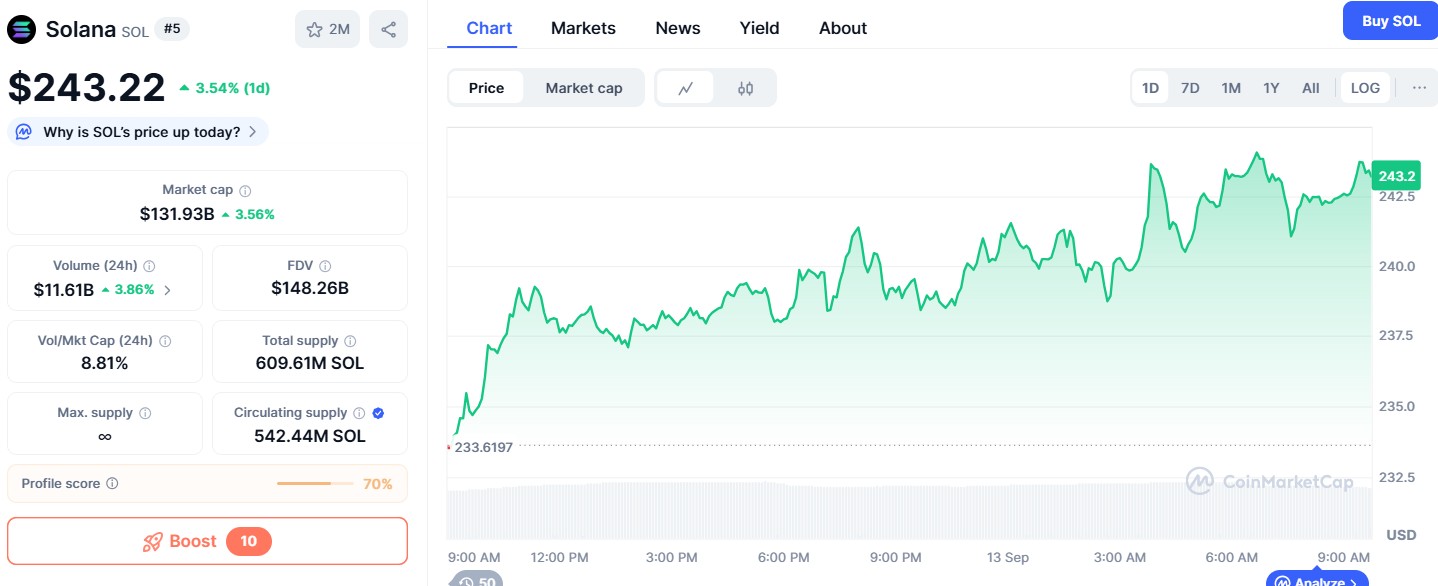
Task: Click the #5 rank badge
Action: [172, 29]
